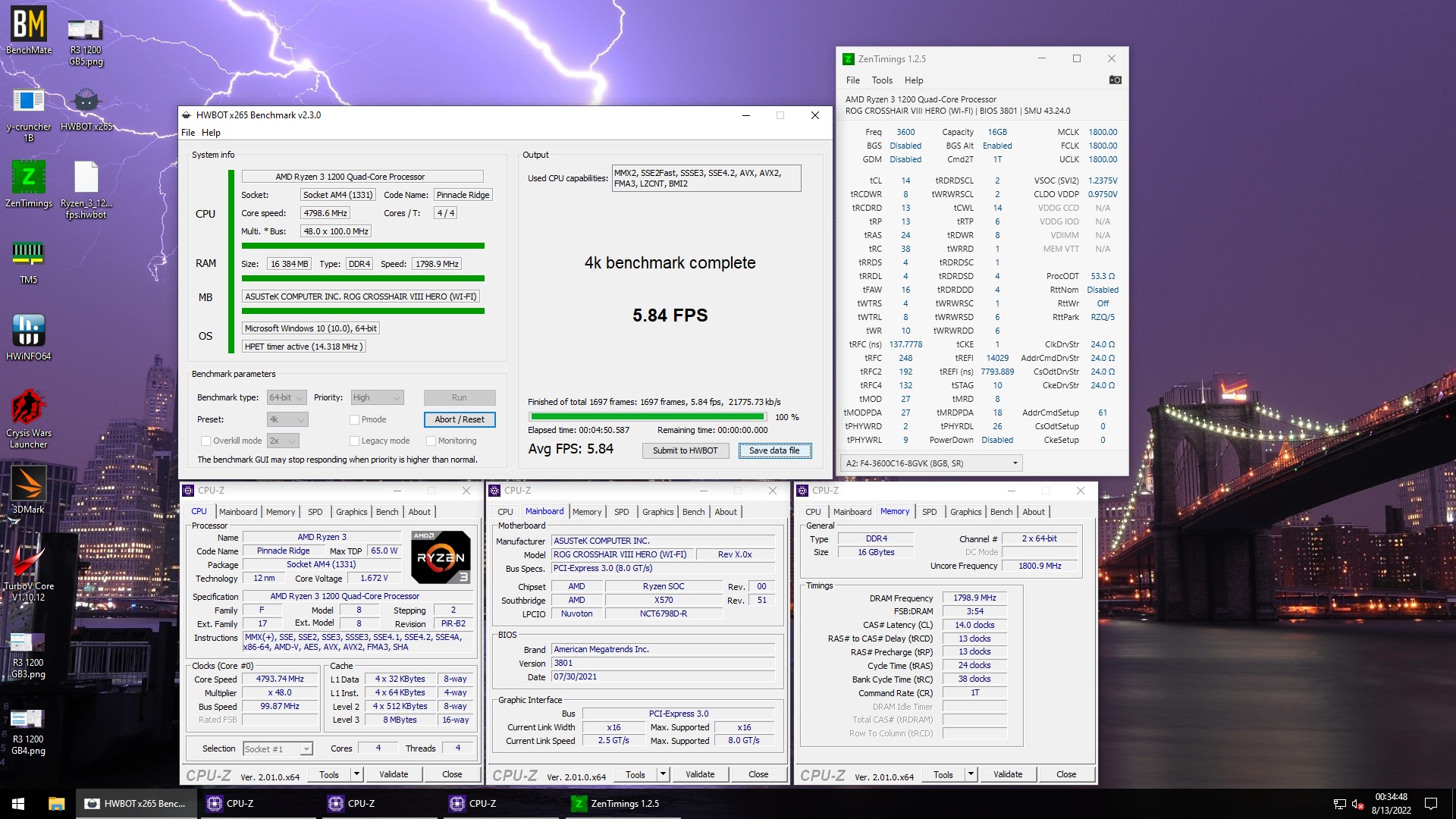Open the File menu in HWBOT x265
This screenshot has height=819, width=1456.
pos(188,133)
